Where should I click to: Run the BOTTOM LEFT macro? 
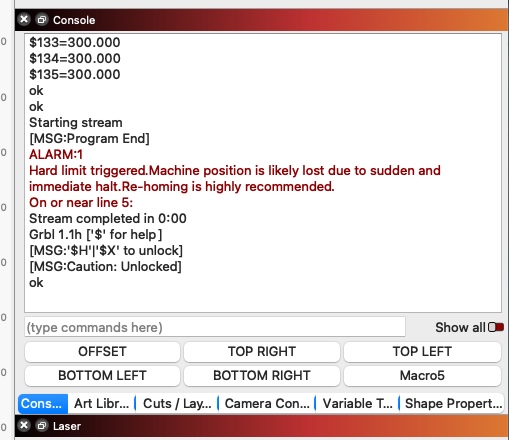102,376
